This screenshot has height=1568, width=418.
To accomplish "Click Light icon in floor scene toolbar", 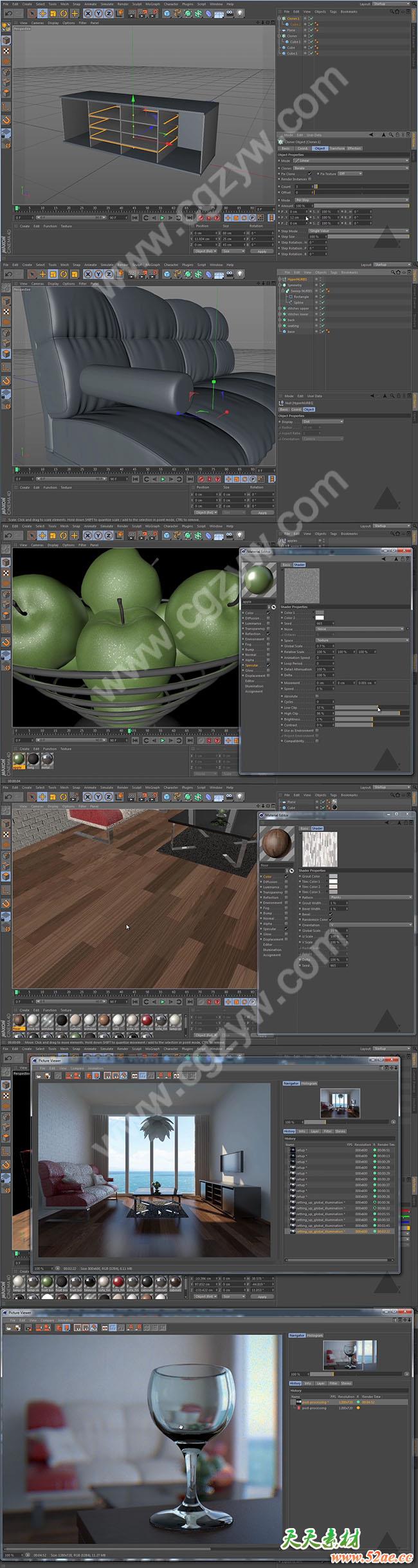I will coord(241,796).
